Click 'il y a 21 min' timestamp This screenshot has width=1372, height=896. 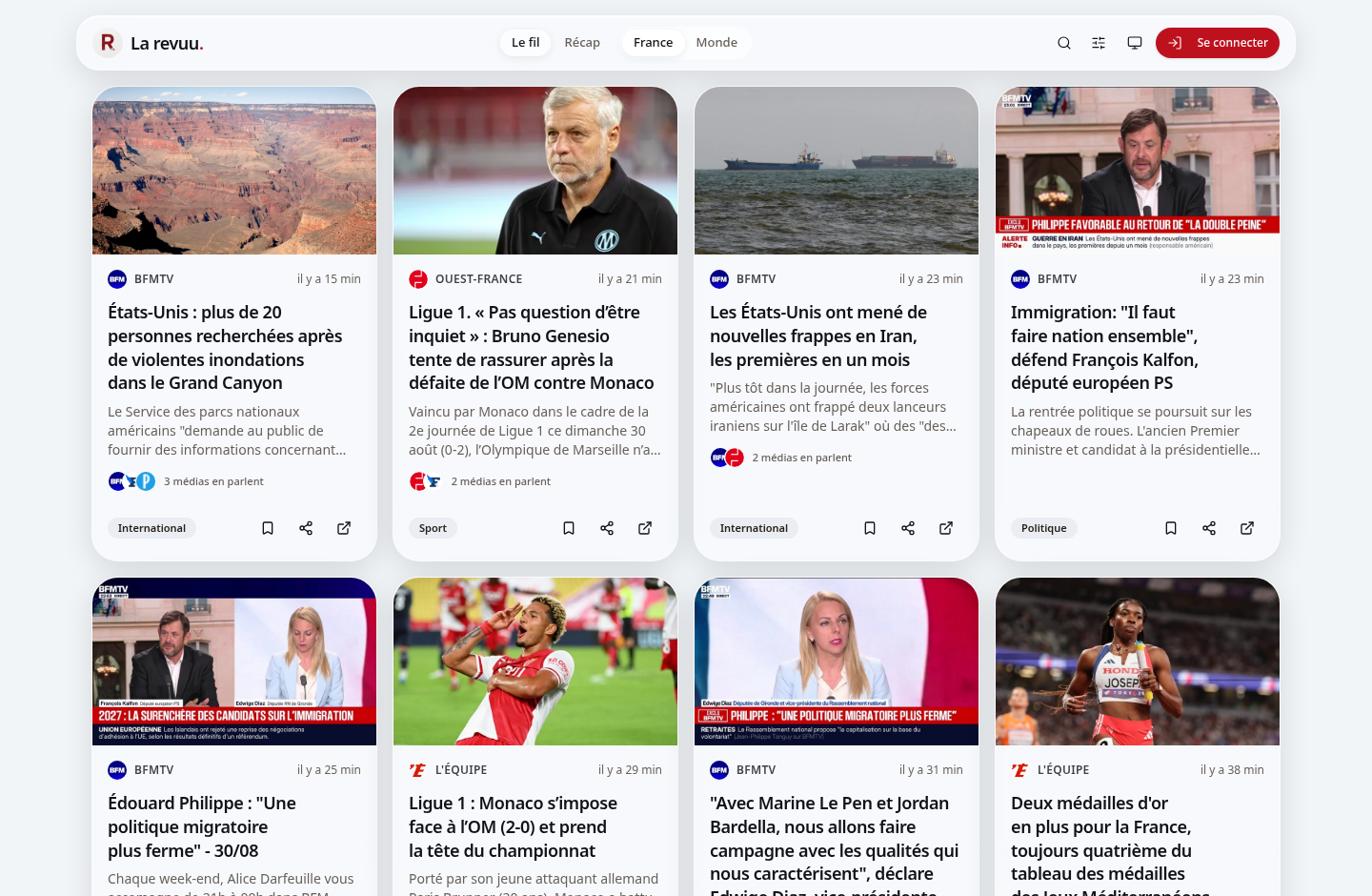tap(630, 279)
